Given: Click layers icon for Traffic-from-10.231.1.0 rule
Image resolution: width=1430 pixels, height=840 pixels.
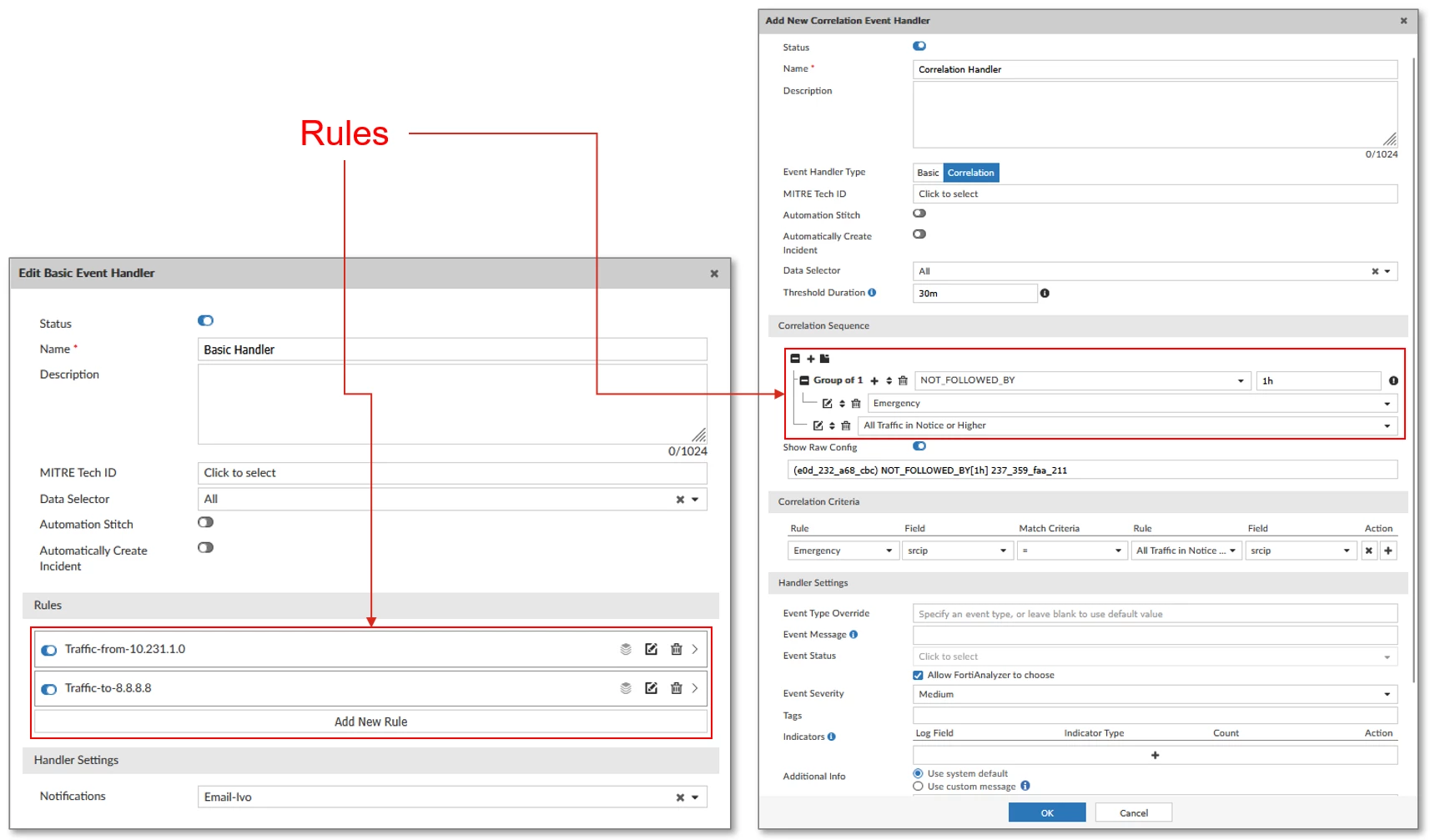Looking at the screenshot, I should coord(626,649).
